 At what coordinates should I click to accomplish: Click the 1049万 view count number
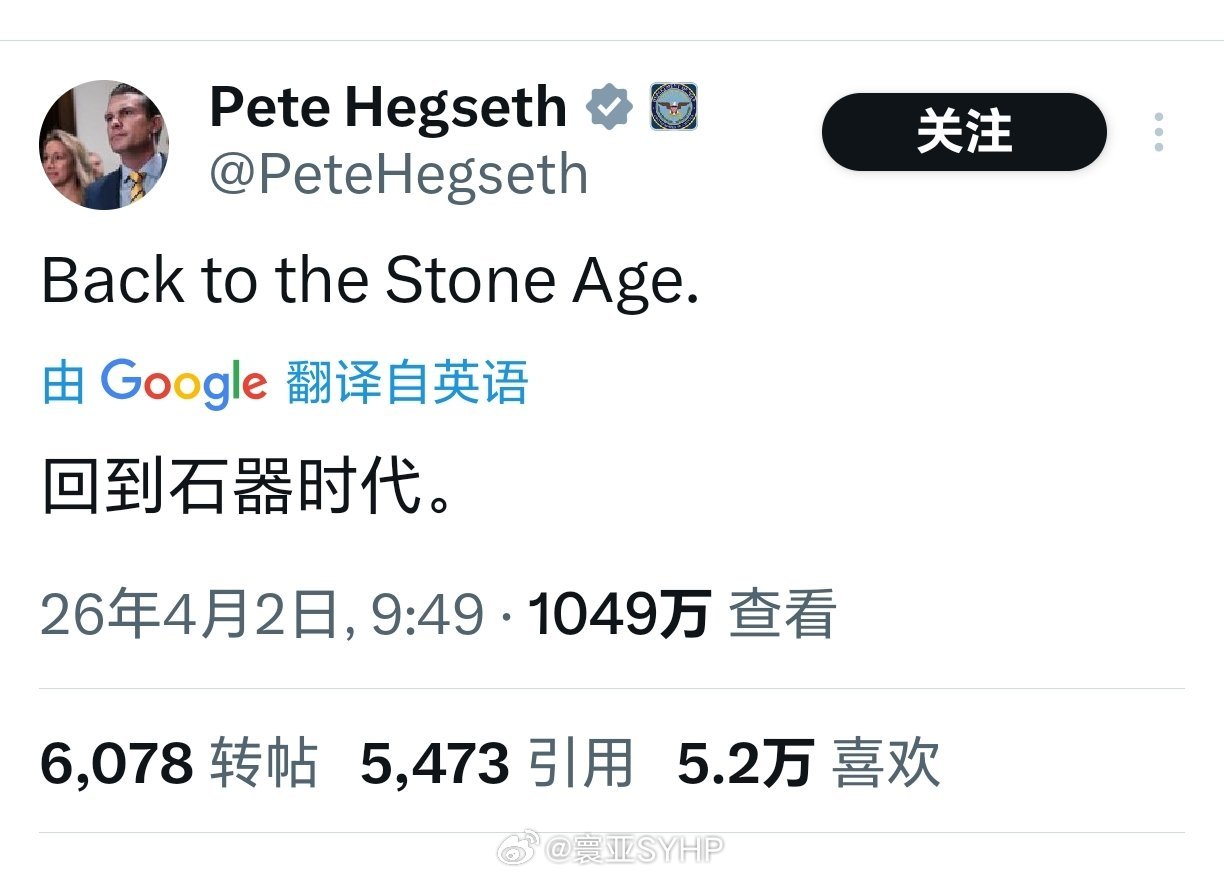point(619,613)
